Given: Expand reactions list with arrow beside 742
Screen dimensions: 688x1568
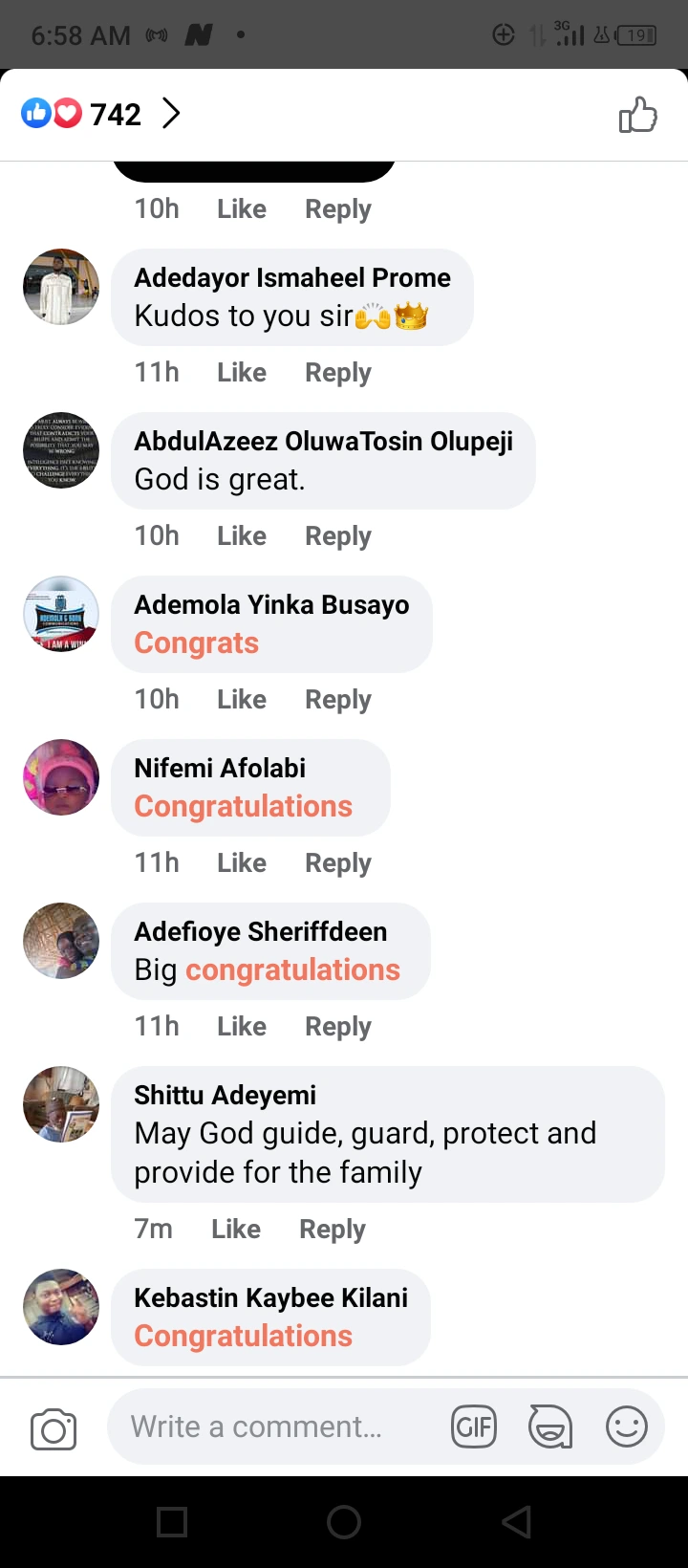Looking at the screenshot, I should (171, 114).
